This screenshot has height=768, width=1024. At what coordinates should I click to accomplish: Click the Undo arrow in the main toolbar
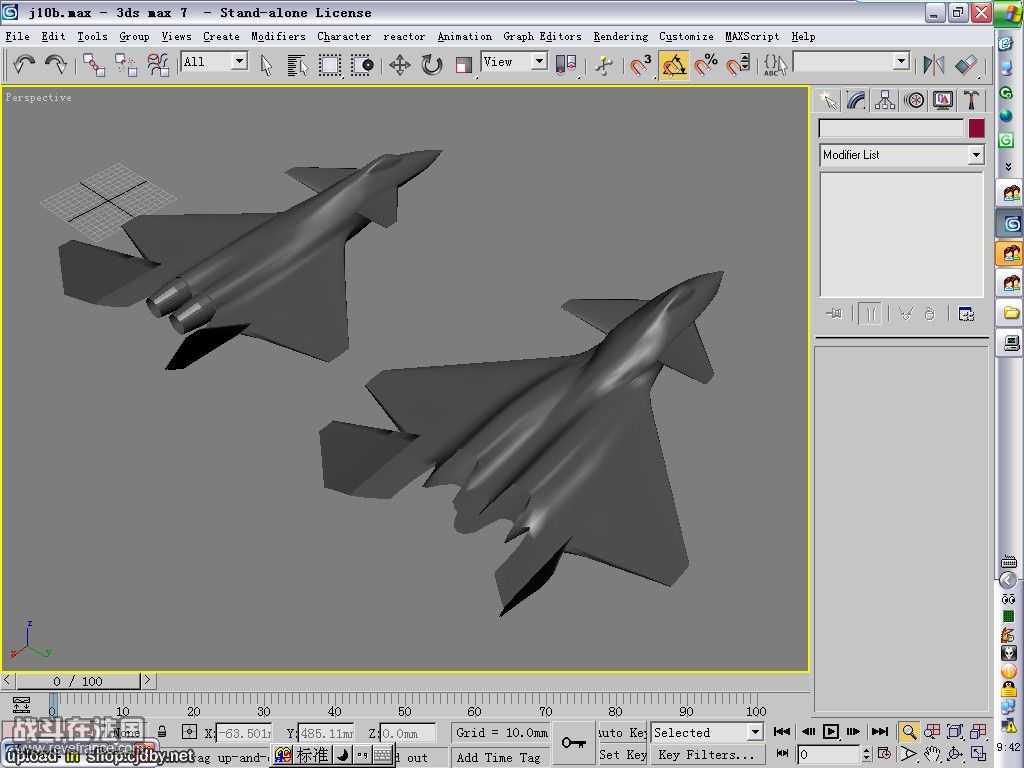click(x=24, y=65)
